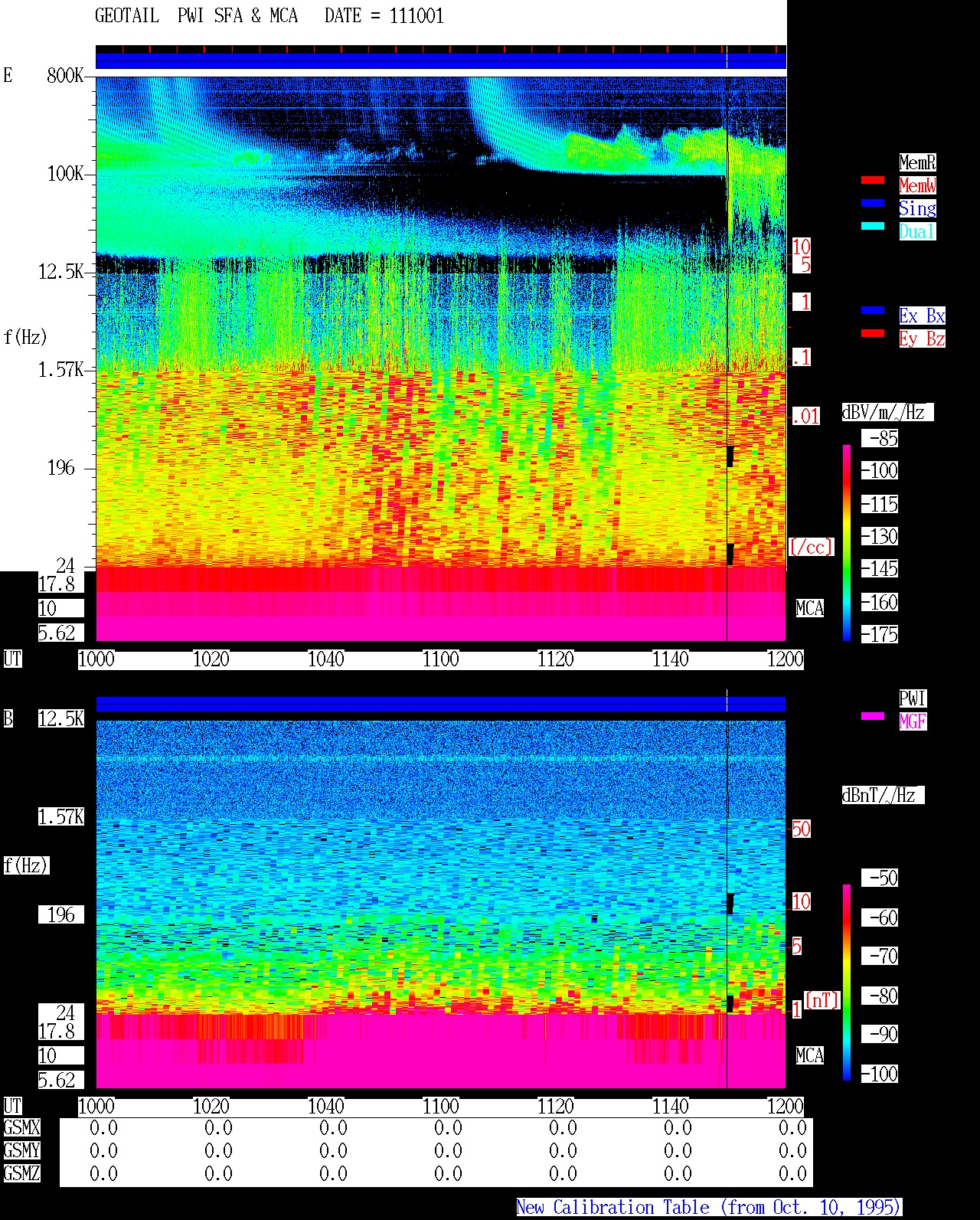The image size is (980, 1220).
Task: Click the red Ey Bz legend swatch
Action: pos(873,334)
